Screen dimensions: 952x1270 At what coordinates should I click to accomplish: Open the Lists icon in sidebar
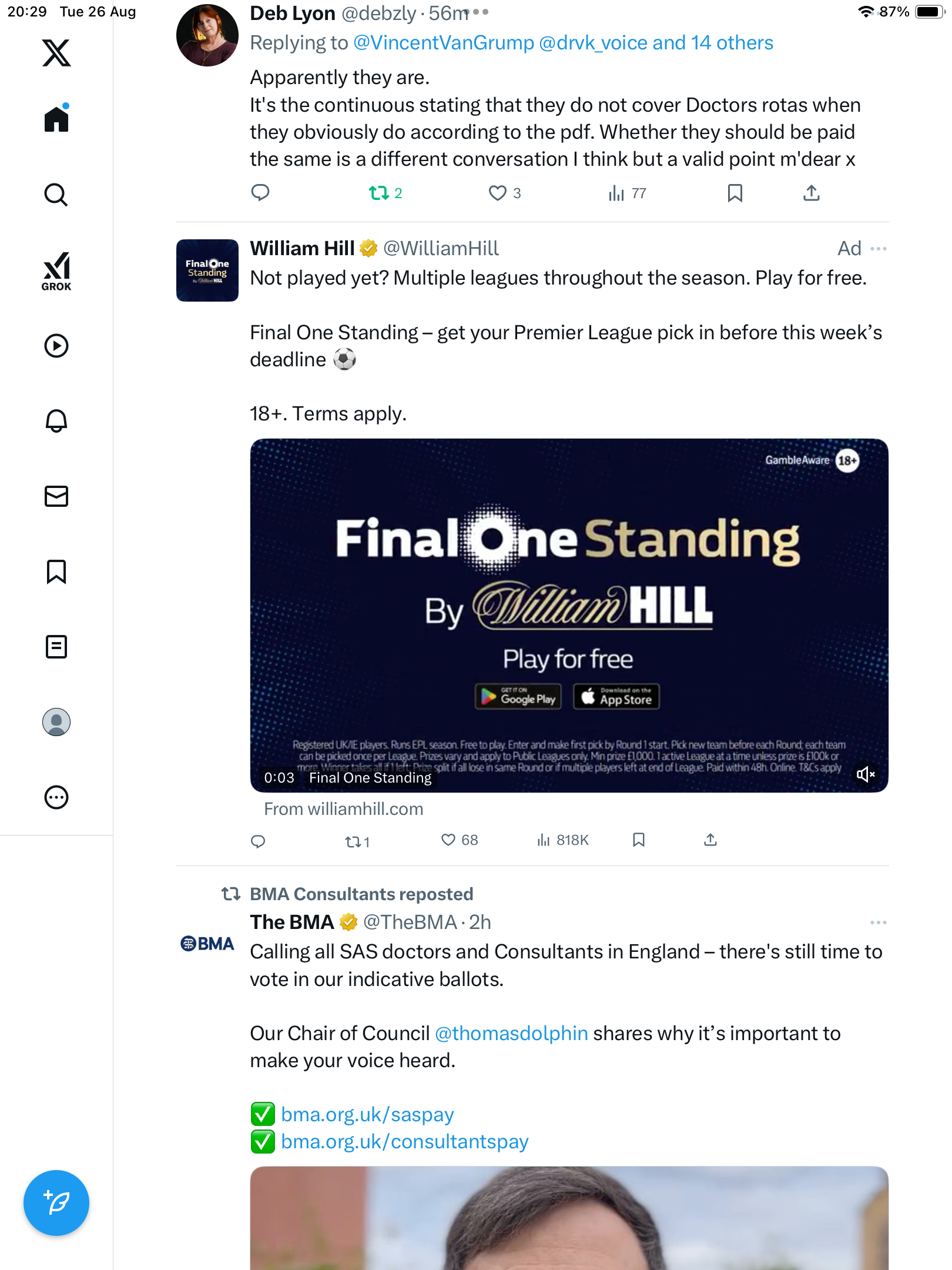coord(56,646)
